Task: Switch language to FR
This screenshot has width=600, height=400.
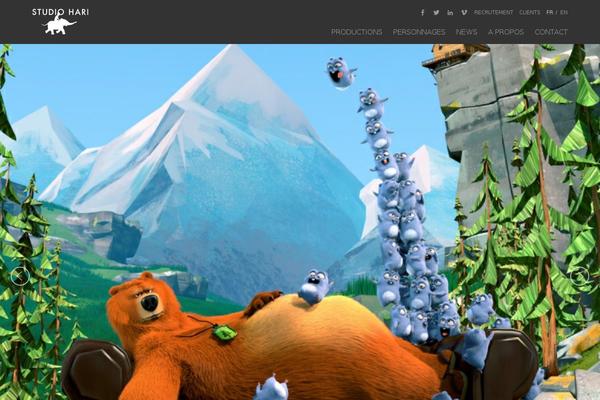Action: (x=549, y=13)
